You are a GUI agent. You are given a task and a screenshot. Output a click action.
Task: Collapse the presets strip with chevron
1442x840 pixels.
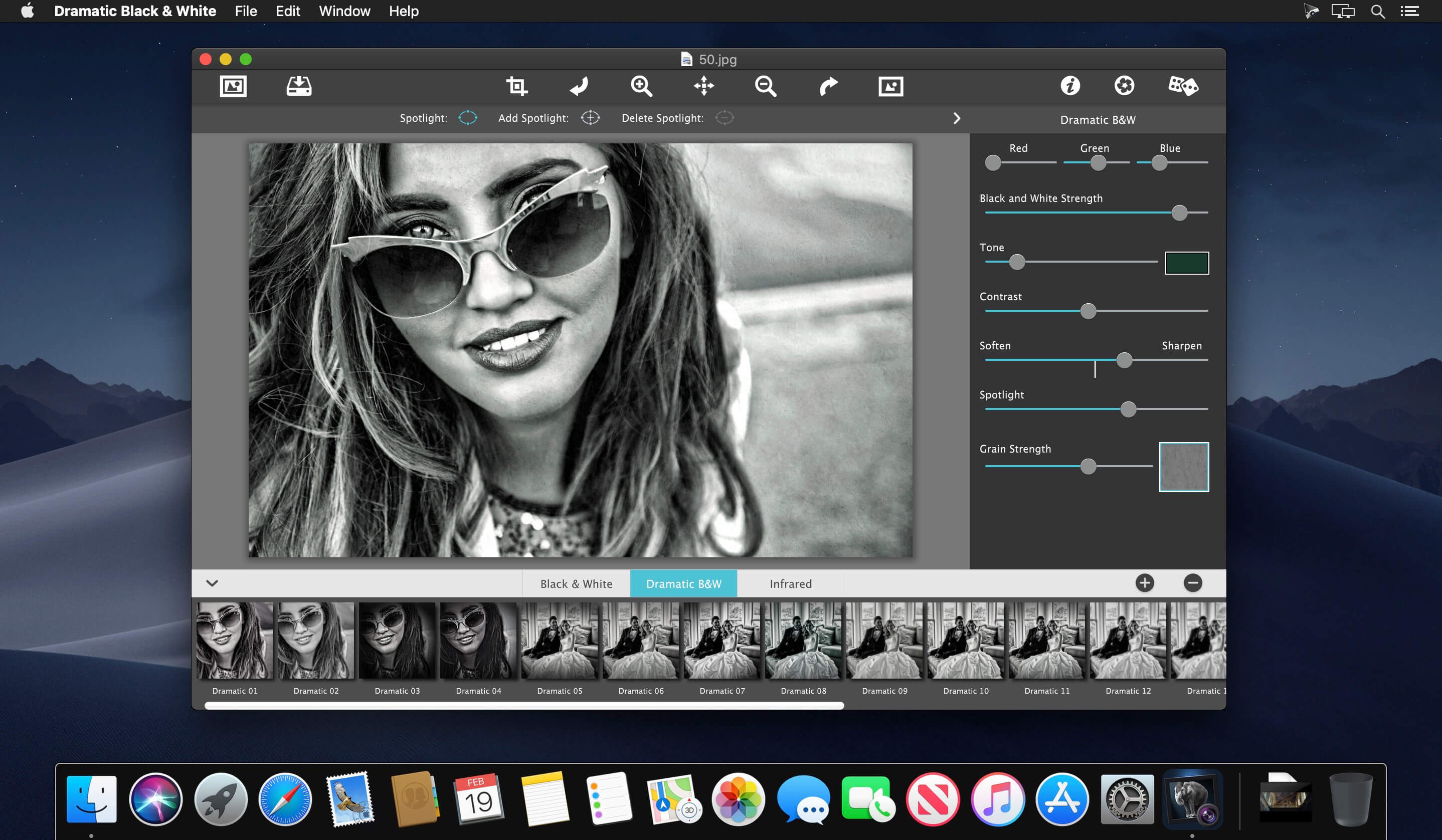pos(212,583)
